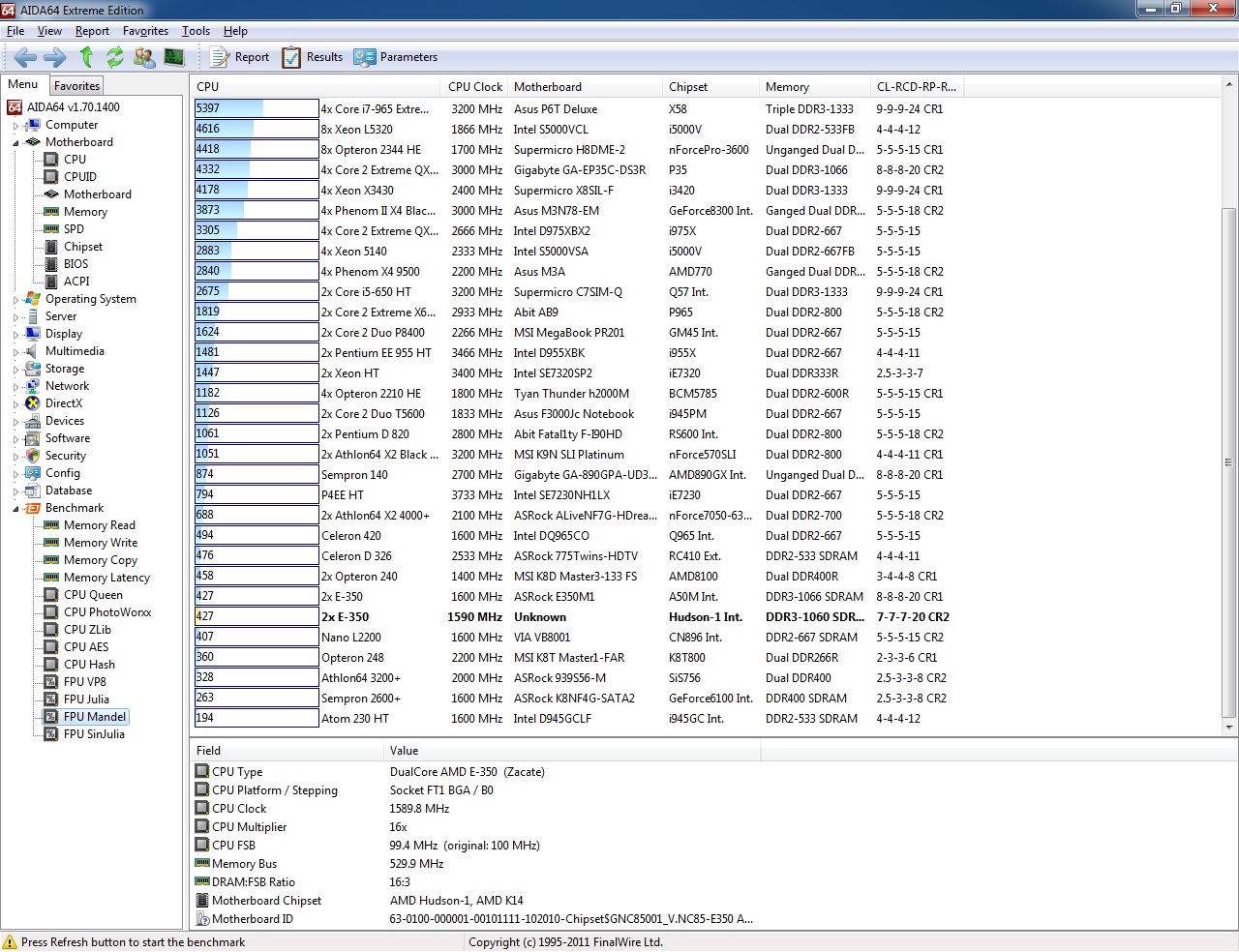Viewport: 1239px width, 952px height.
Task: Sort by the CL-RCD-RP-R... column header
Action: click(917, 87)
